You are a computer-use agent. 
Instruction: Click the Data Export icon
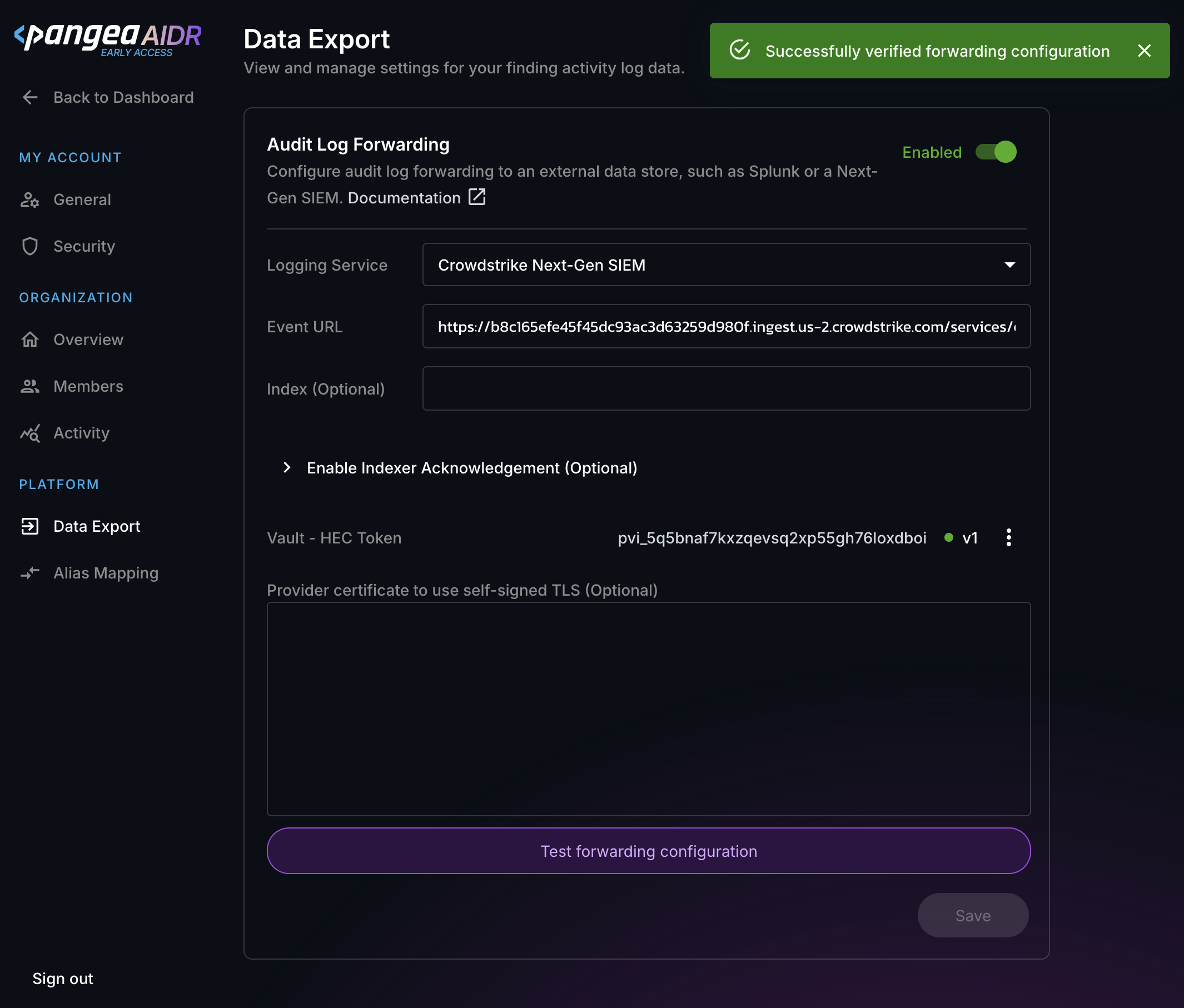point(29,527)
